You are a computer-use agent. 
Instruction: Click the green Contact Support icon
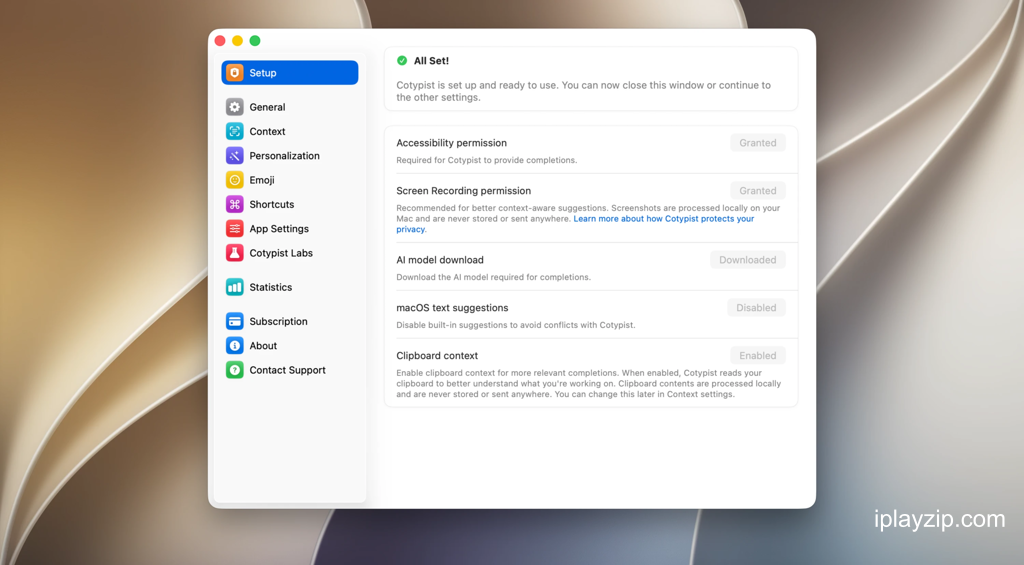coord(234,370)
